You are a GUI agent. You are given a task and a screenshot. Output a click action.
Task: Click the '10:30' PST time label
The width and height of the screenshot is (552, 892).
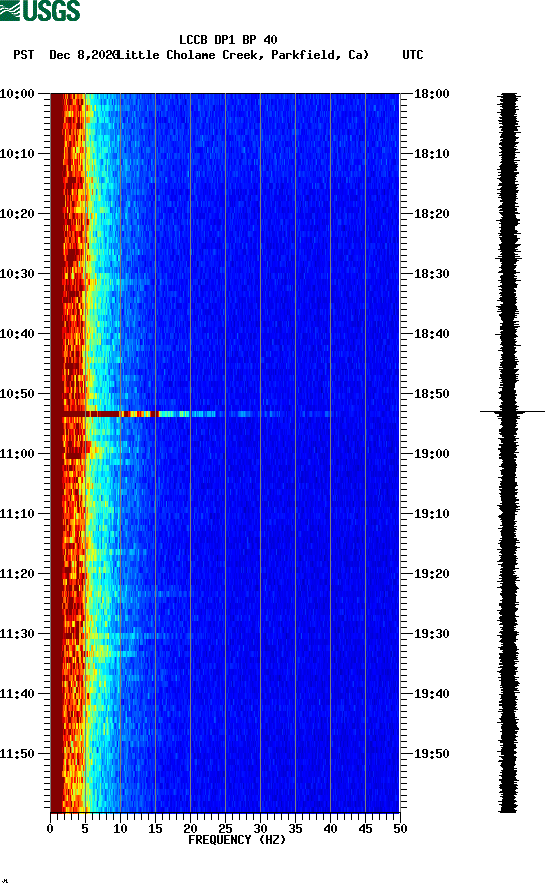[x=17, y=274]
